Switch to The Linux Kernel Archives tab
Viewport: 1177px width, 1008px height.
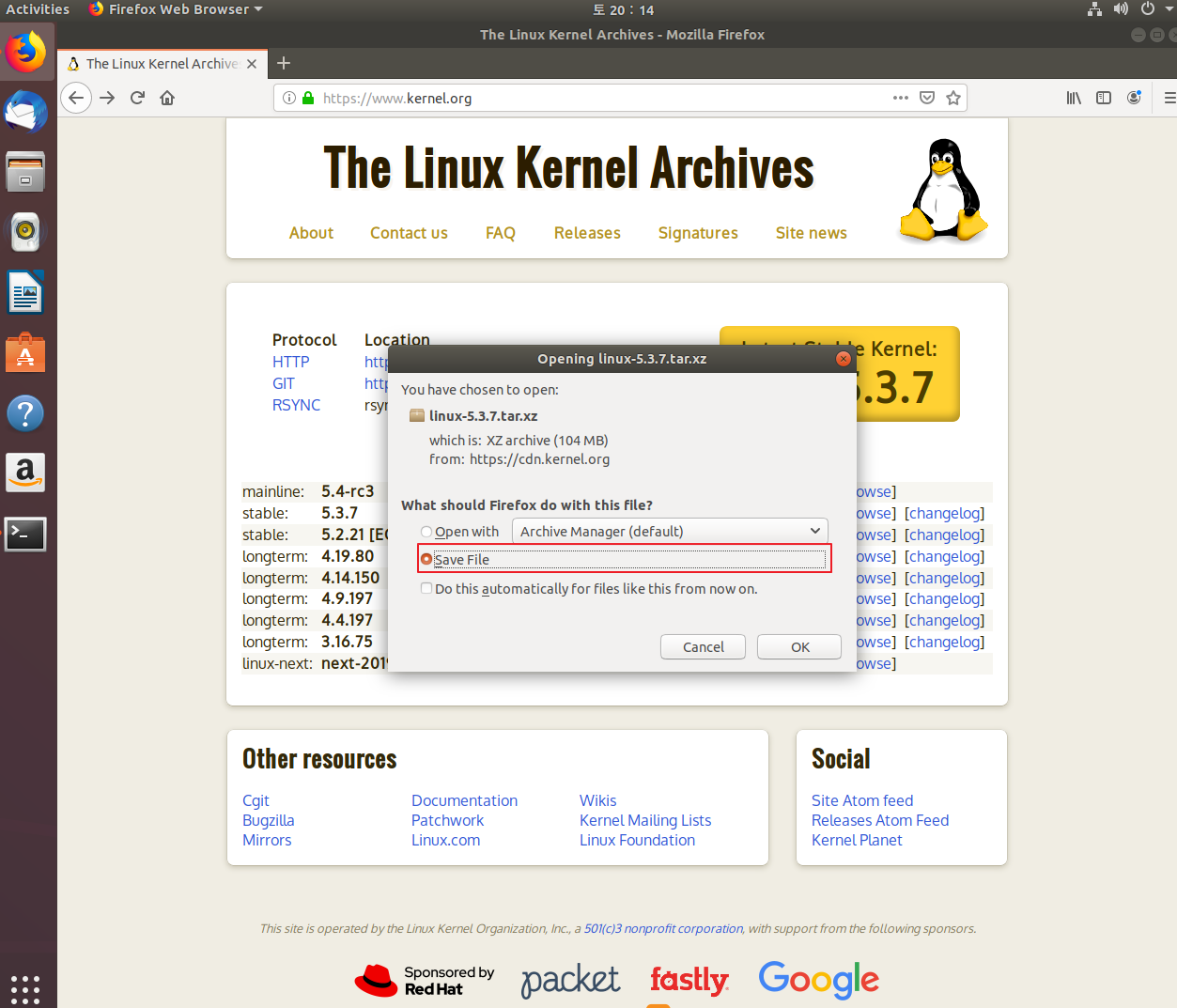pos(162,64)
